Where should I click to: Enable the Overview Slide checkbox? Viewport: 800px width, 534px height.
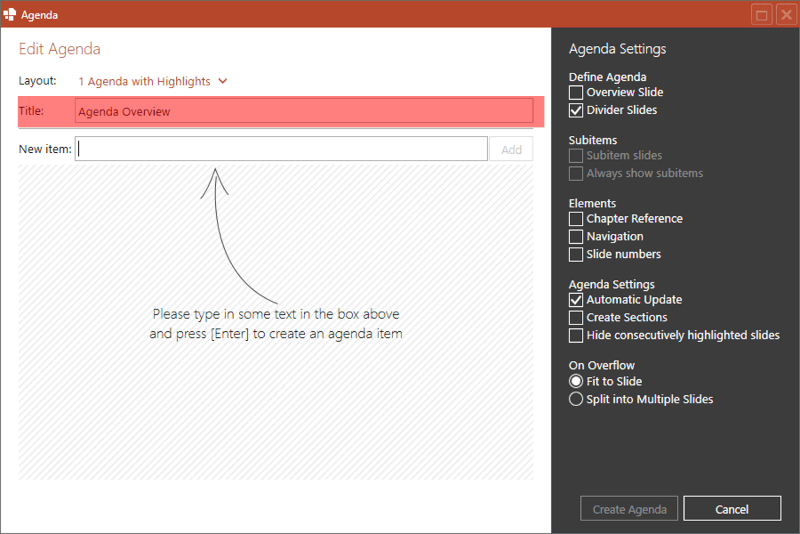[576, 92]
